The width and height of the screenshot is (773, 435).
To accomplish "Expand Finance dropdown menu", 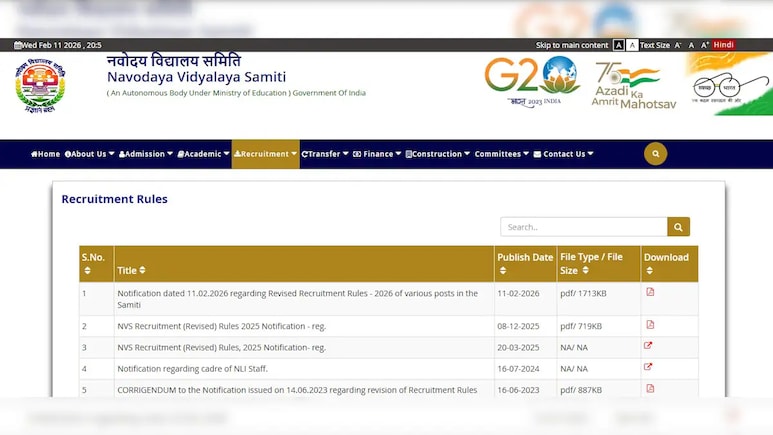I will [377, 154].
